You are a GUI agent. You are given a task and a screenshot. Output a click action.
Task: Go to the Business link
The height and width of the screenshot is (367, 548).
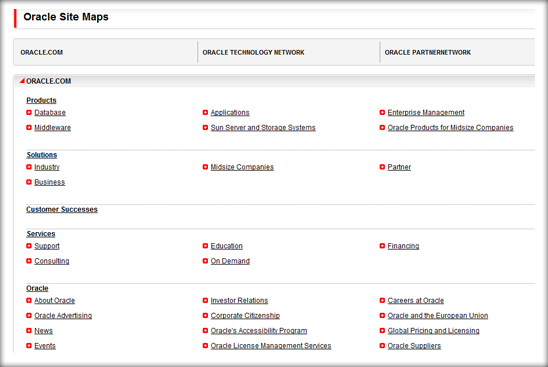point(50,182)
